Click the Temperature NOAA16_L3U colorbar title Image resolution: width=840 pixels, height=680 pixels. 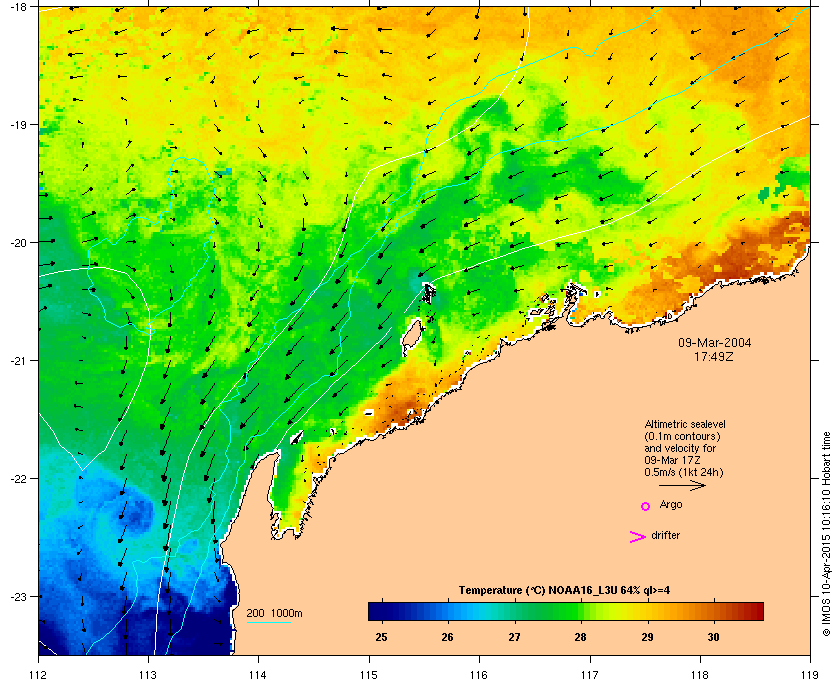[564, 591]
